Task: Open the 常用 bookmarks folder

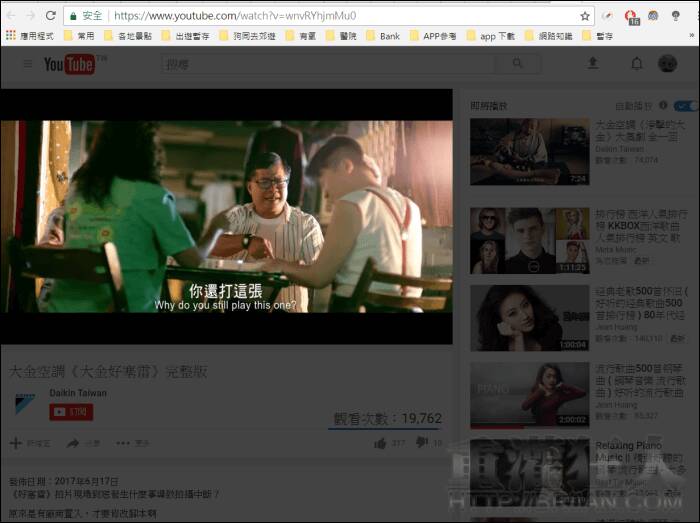Action: click(79, 36)
